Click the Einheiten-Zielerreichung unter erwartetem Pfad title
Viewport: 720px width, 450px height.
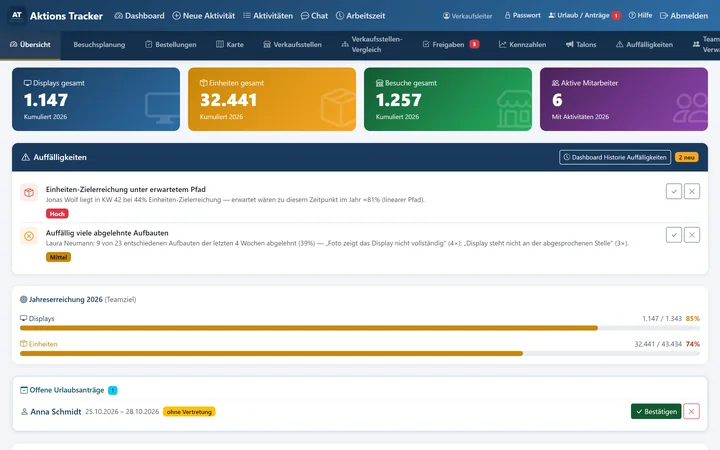click(126, 189)
